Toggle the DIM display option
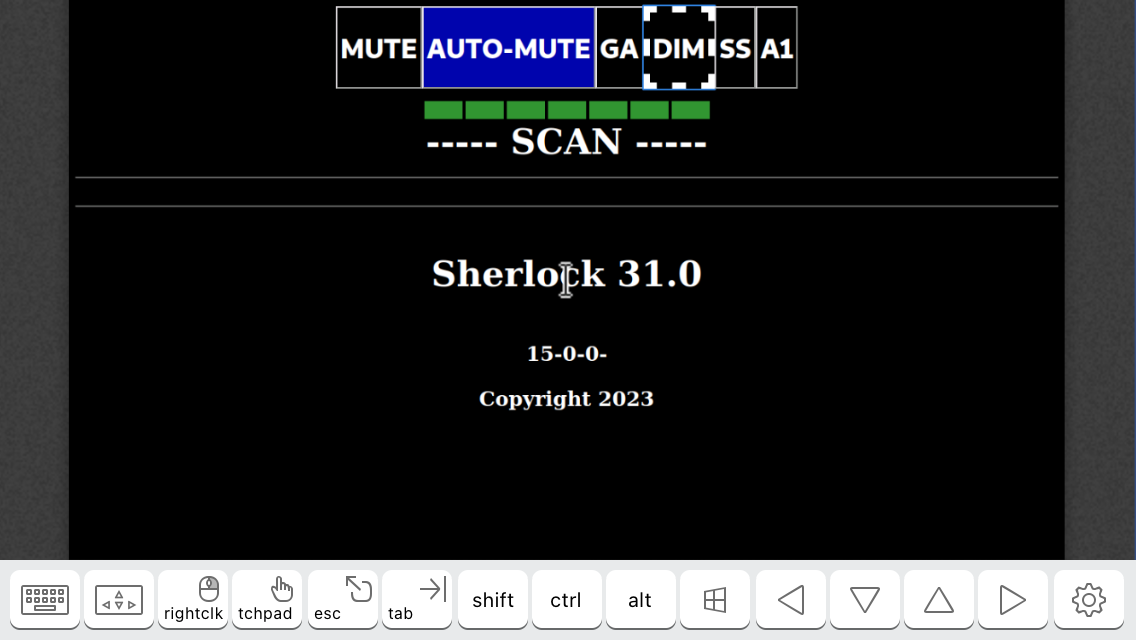The image size is (1136, 640). point(679,48)
